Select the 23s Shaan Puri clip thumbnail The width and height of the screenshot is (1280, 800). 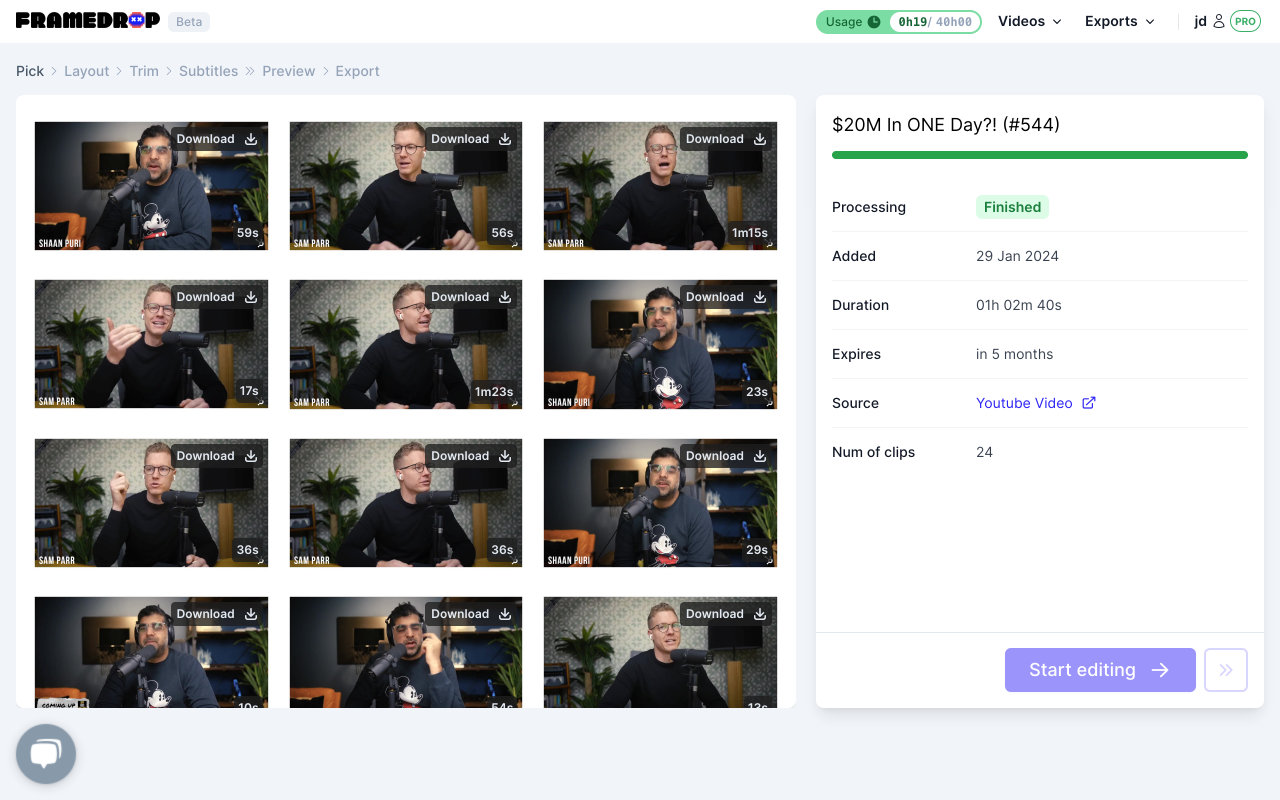point(660,344)
